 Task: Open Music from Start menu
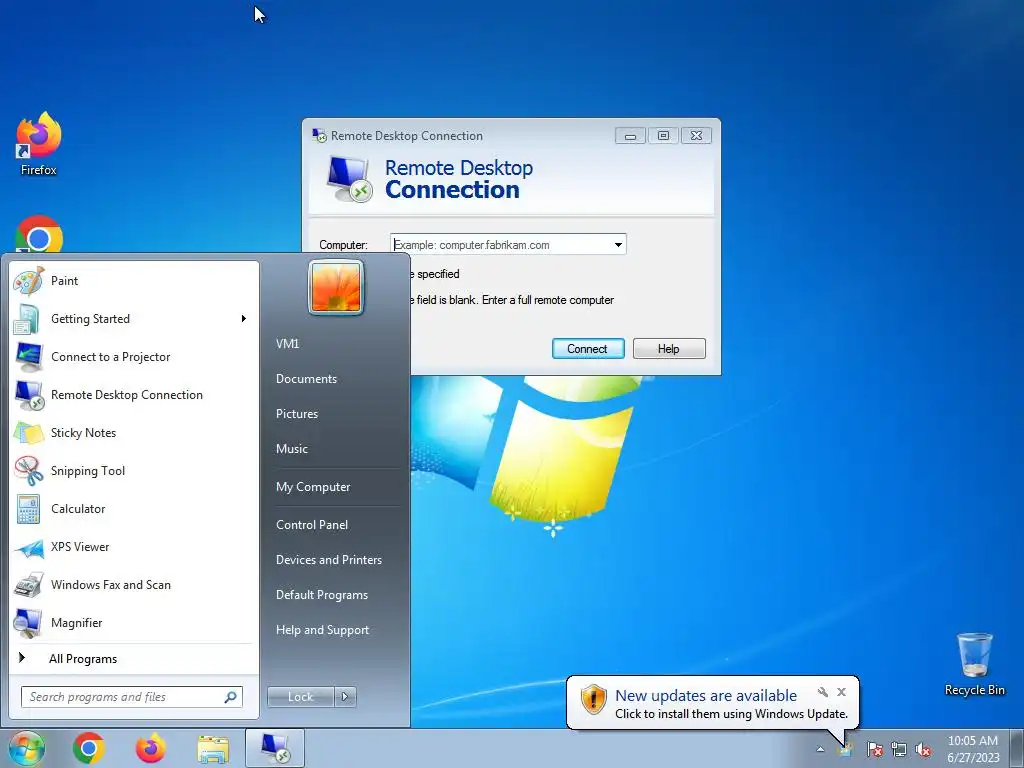tap(292, 449)
